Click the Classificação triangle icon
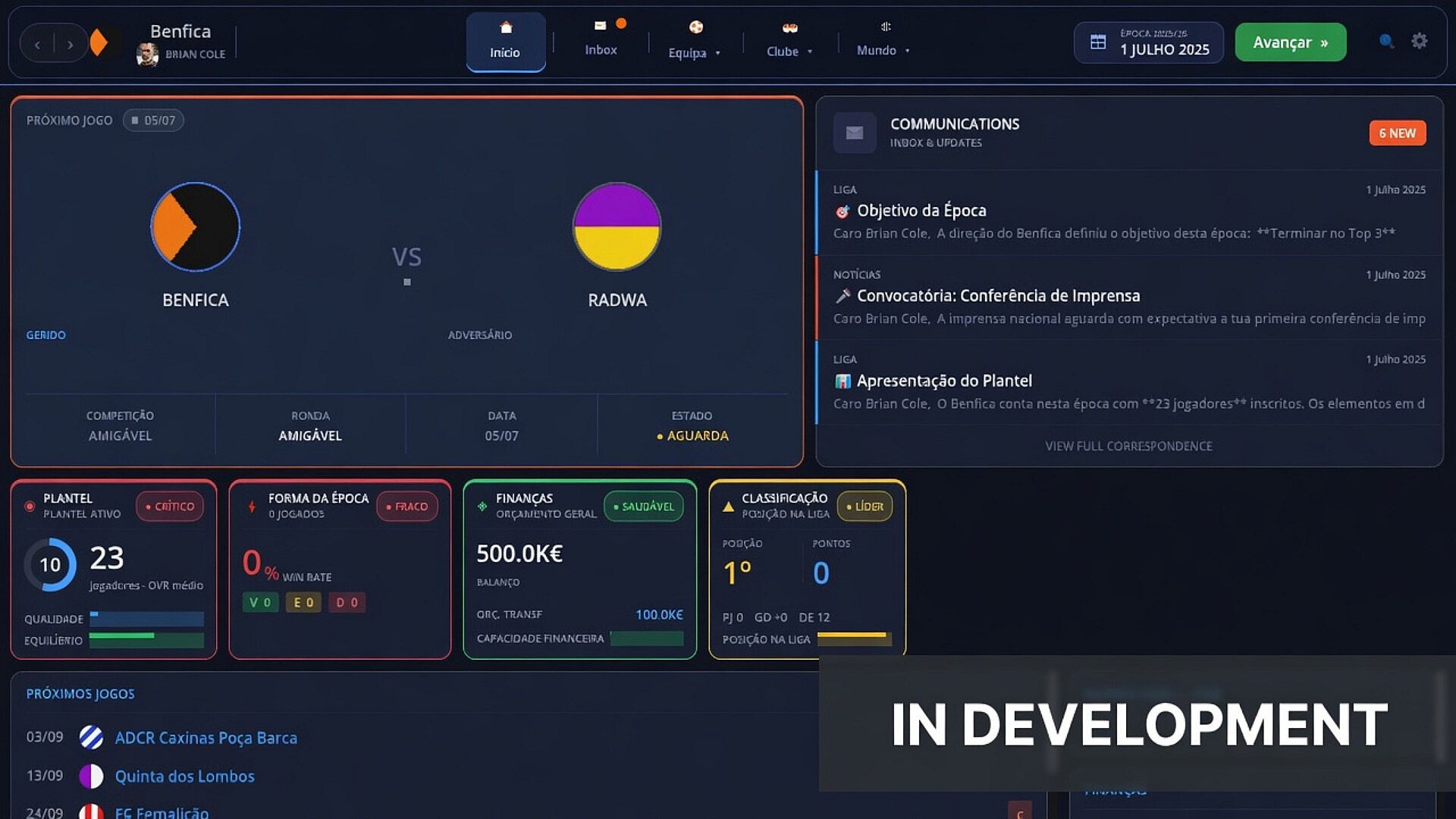Screen dimensions: 1456x819 [x=728, y=507]
